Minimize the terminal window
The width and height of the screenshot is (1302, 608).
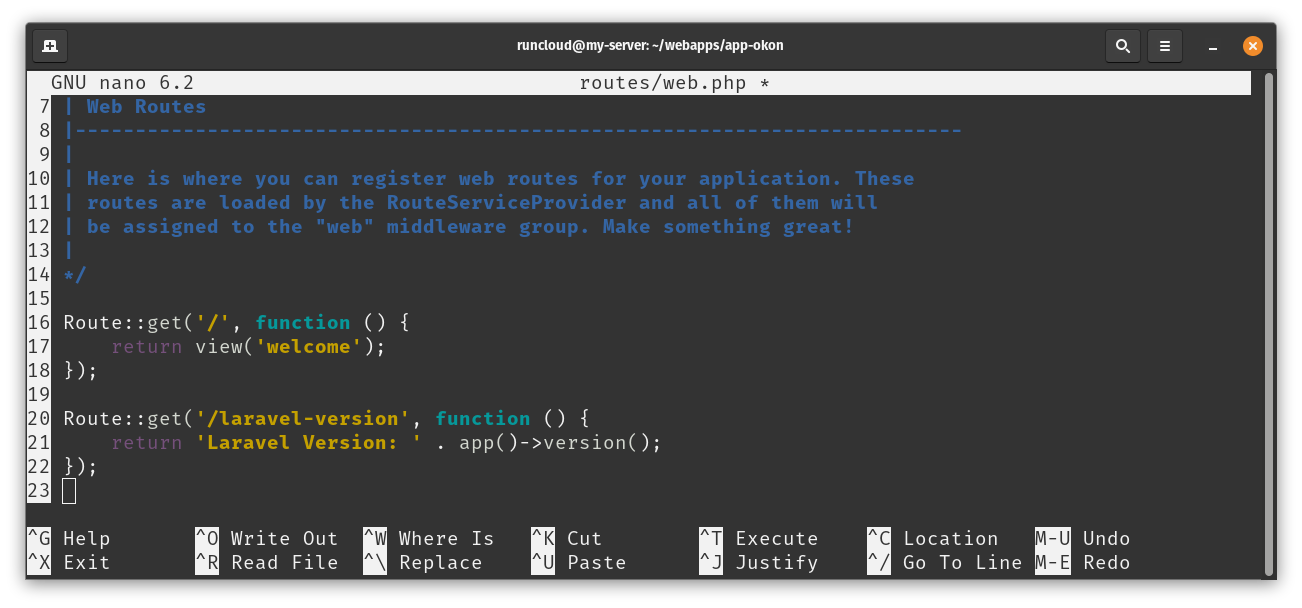coord(1212,46)
